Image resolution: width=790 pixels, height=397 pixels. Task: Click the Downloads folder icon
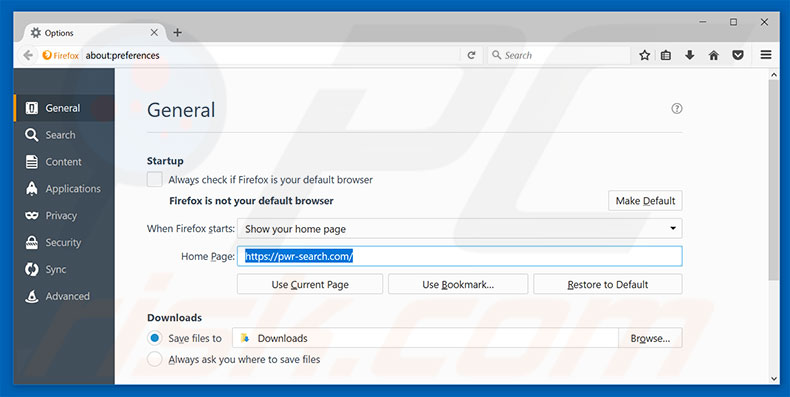[x=245, y=338]
